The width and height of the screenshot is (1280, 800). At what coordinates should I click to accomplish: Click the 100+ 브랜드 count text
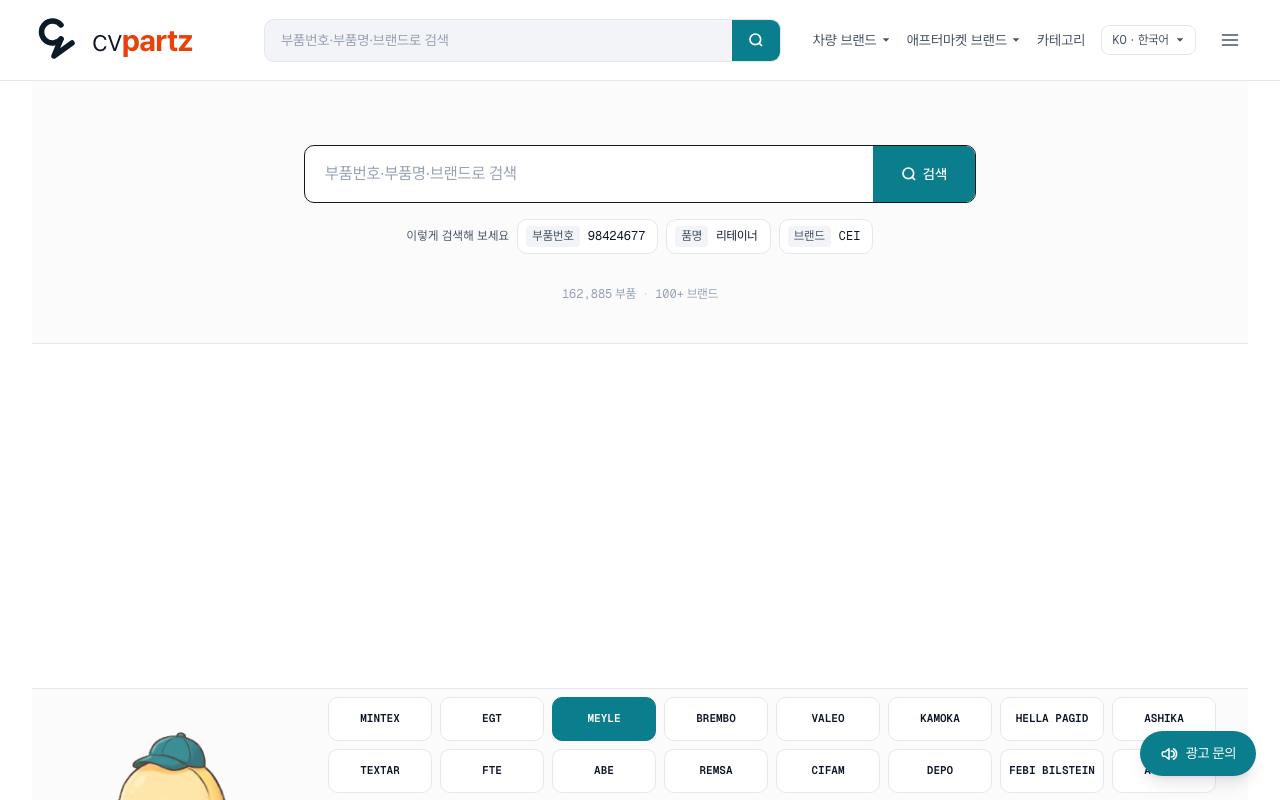[x=686, y=294]
